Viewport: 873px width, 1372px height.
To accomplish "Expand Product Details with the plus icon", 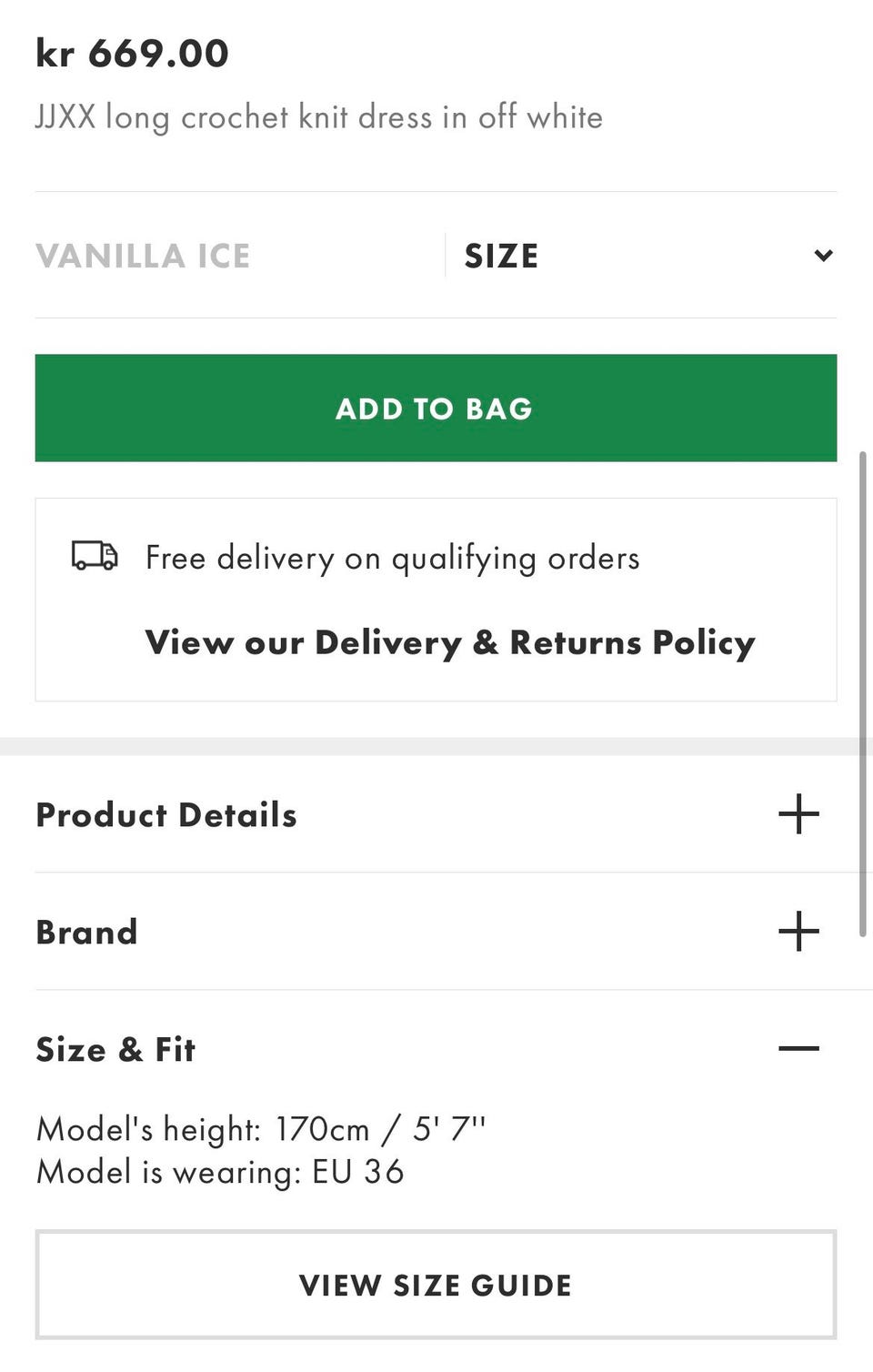I will [x=798, y=813].
